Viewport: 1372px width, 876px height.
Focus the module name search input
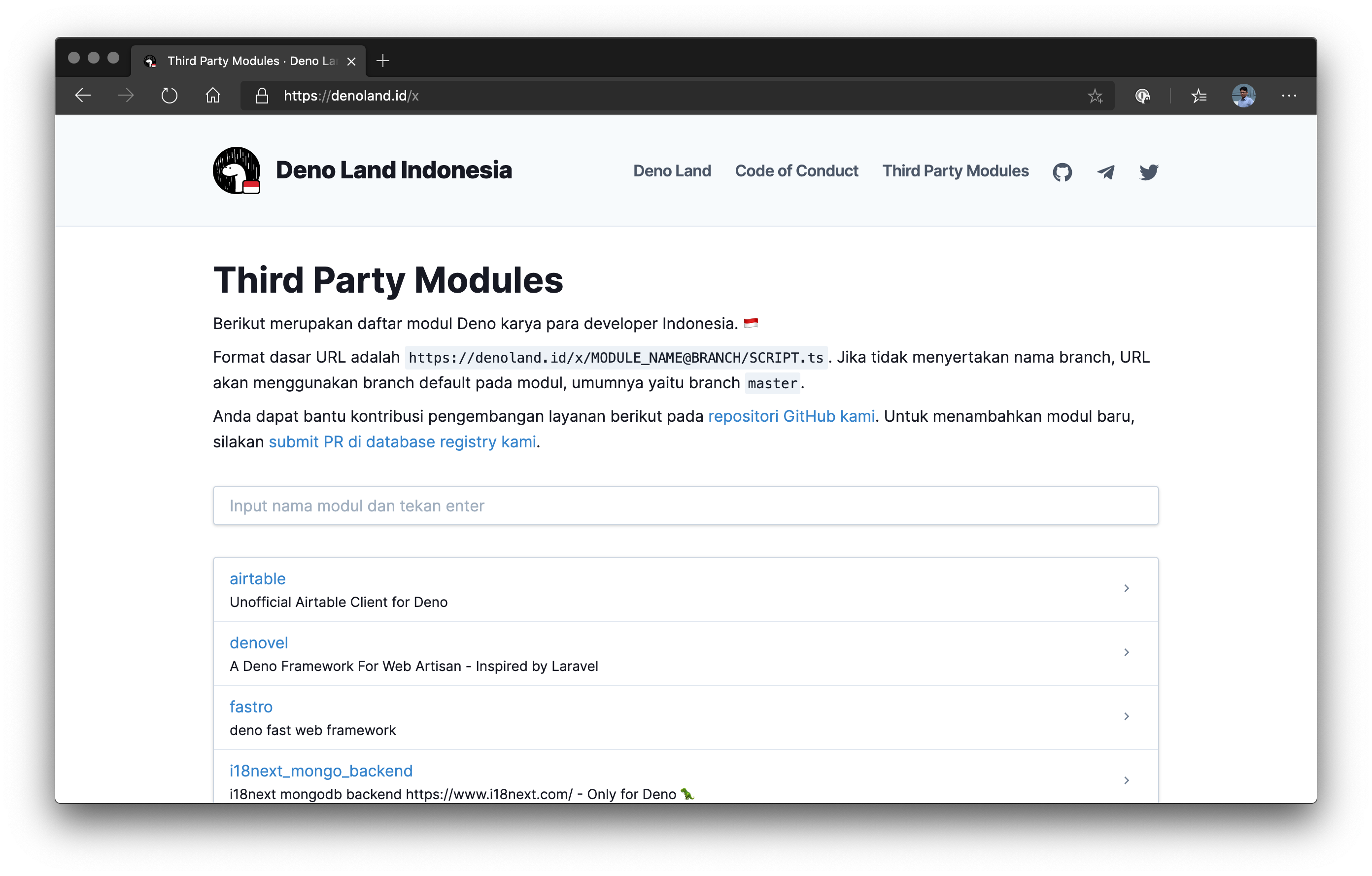point(686,505)
